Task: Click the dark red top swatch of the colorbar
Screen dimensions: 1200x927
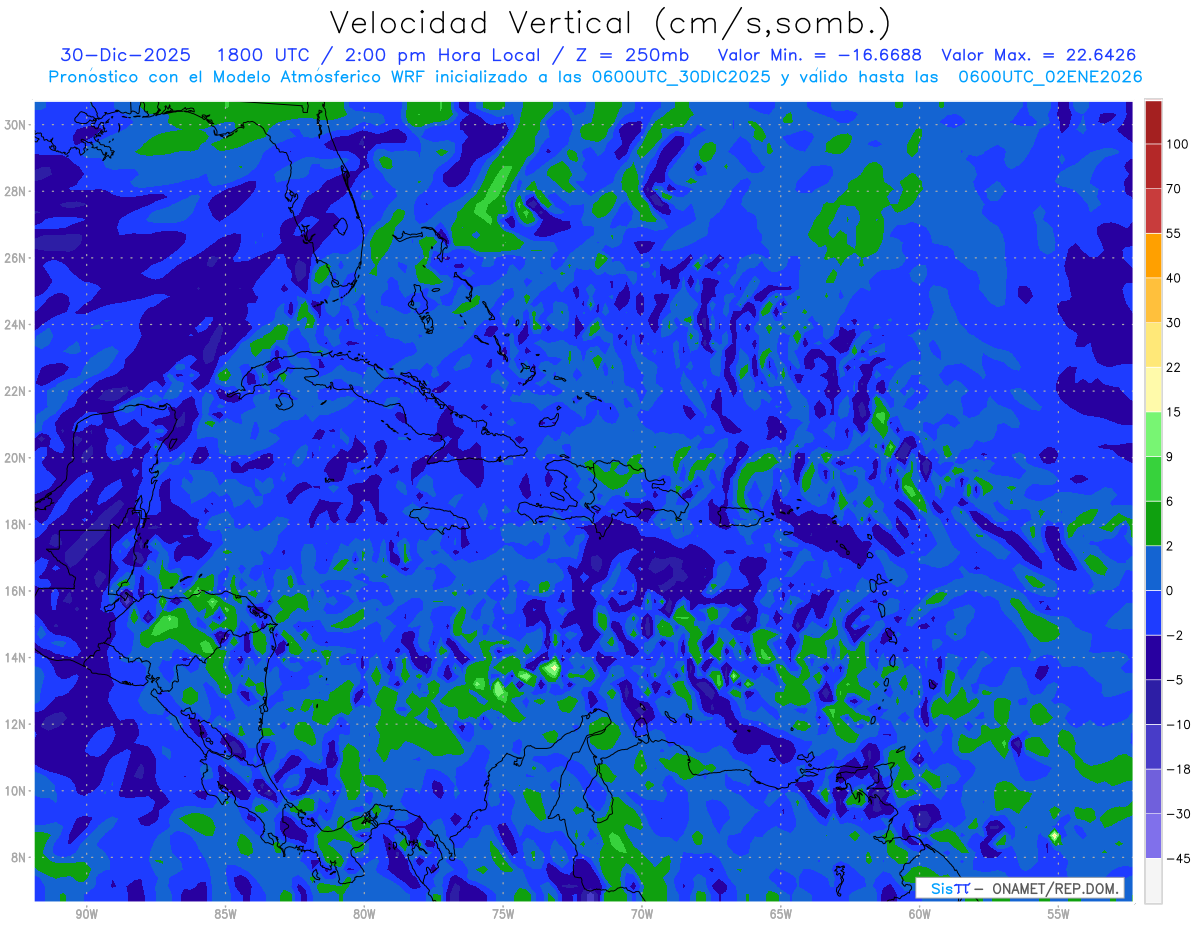Action: pos(1153,122)
